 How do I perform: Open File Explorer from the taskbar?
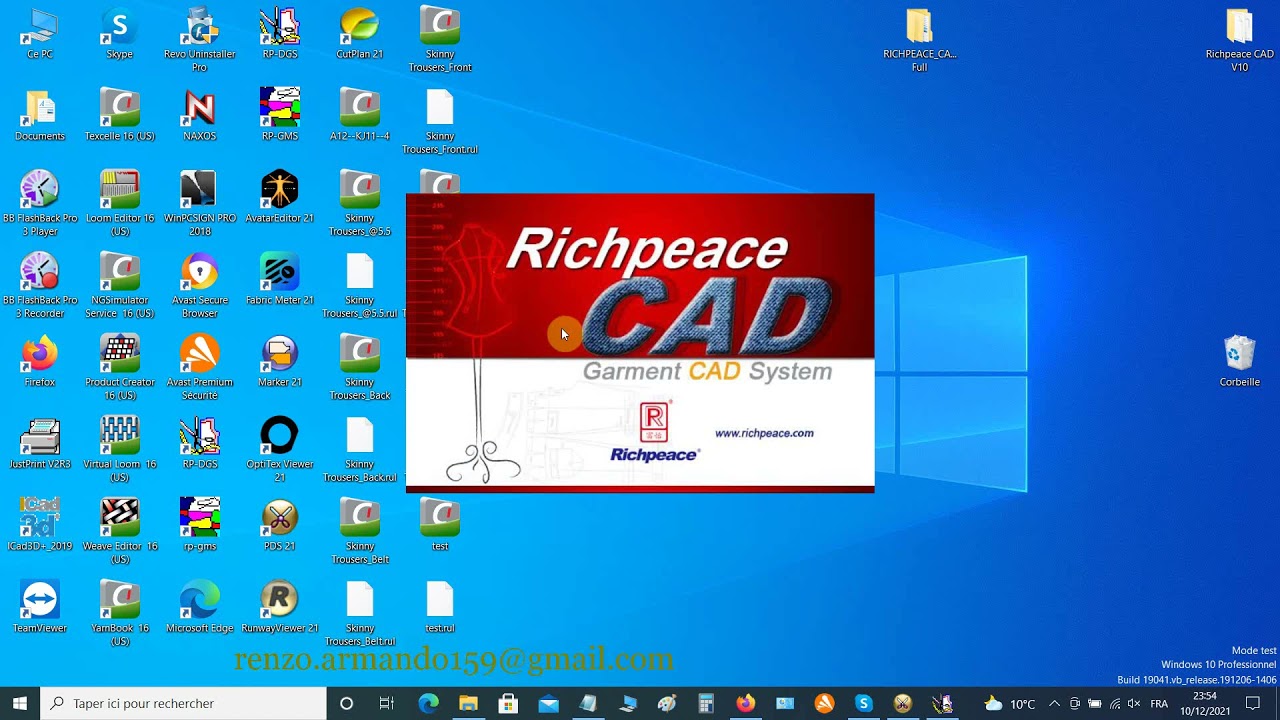click(x=468, y=703)
